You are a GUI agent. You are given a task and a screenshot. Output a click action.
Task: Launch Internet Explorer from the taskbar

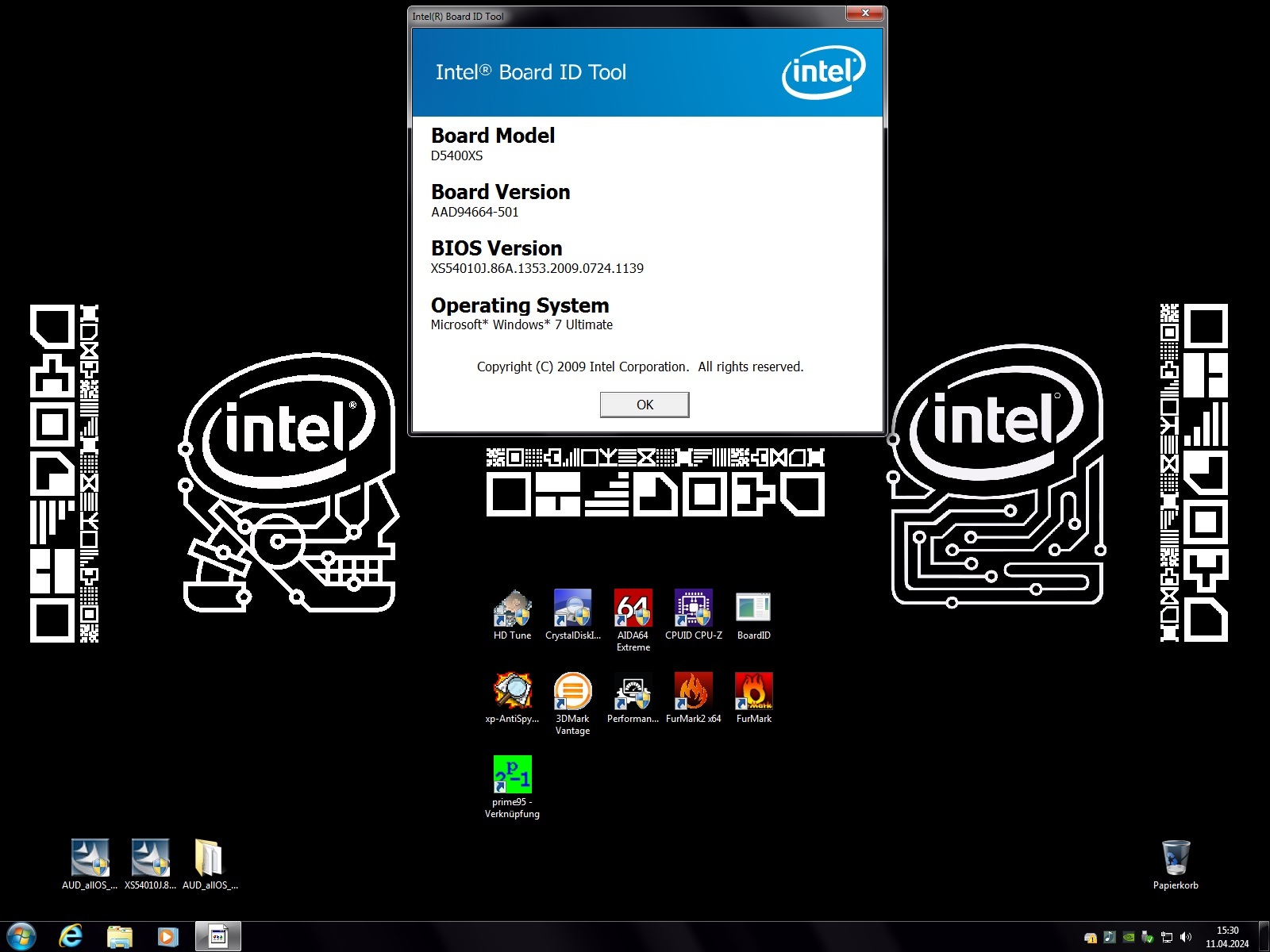(71, 936)
